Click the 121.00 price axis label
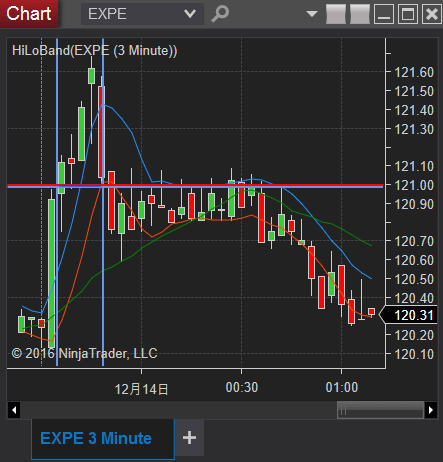This screenshot has width=443, height=462. (414, 185)
